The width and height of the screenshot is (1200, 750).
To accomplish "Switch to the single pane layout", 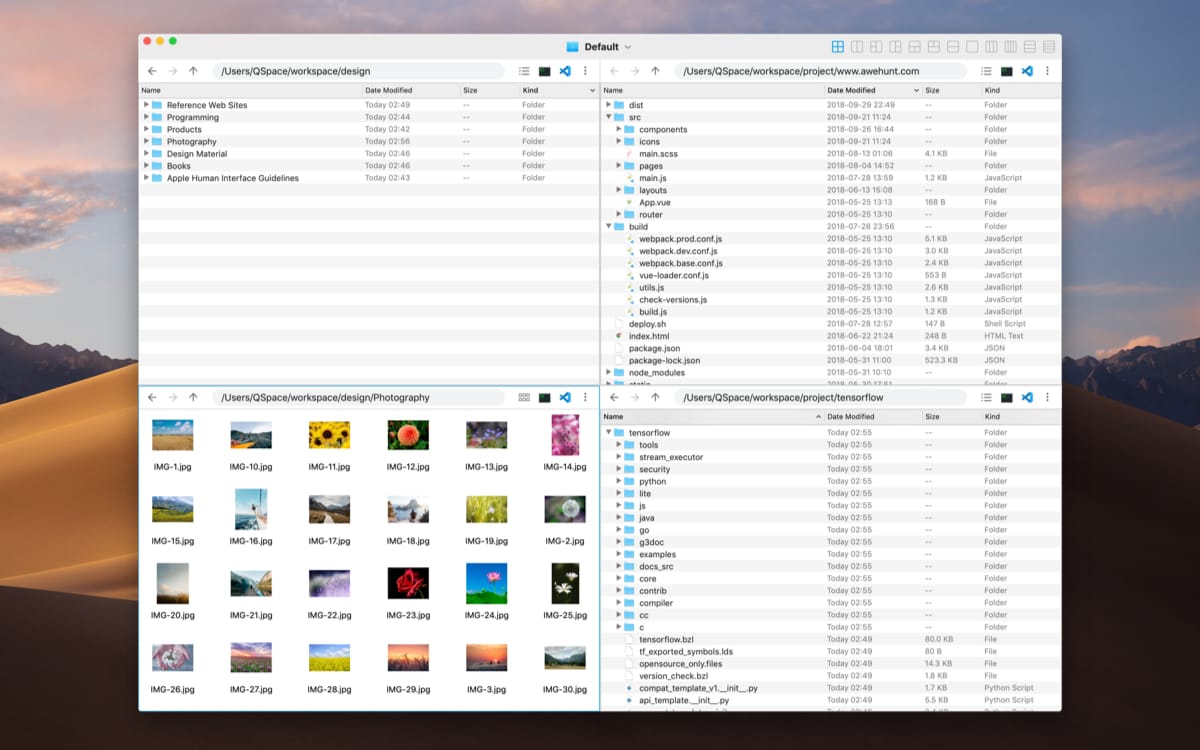I will [x=972, y=46].
